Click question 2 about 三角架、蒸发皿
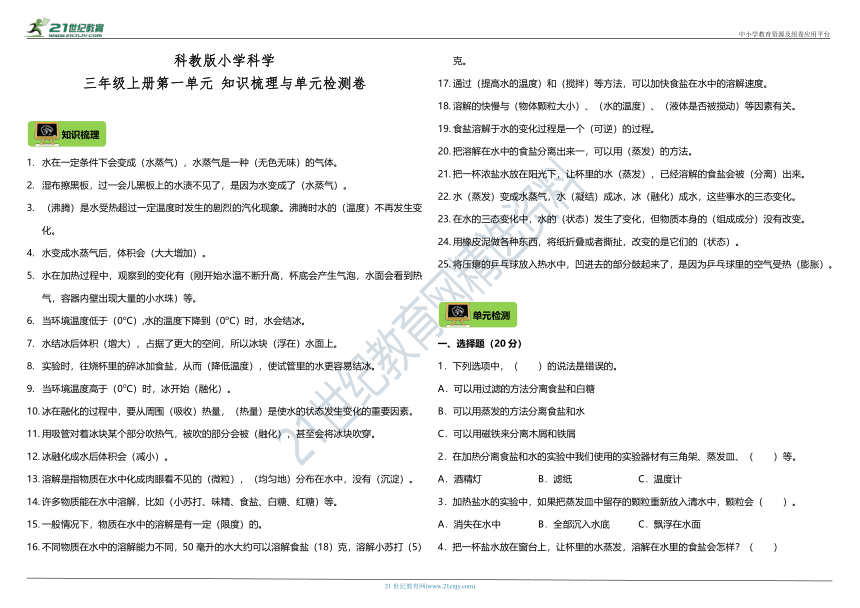Screen dimensions: 860x608 [x=617, y=457]
